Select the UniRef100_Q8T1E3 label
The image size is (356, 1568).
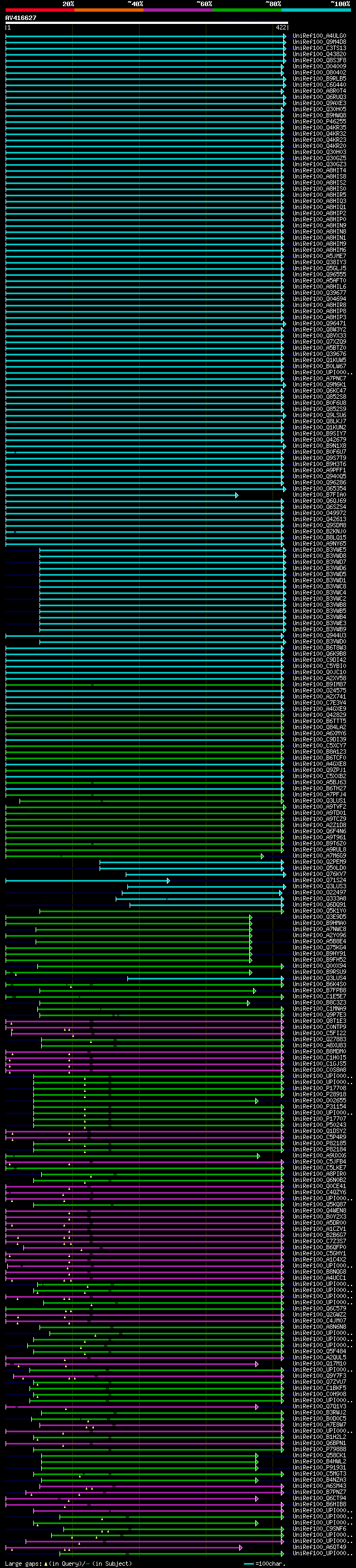pos(319,1021)
